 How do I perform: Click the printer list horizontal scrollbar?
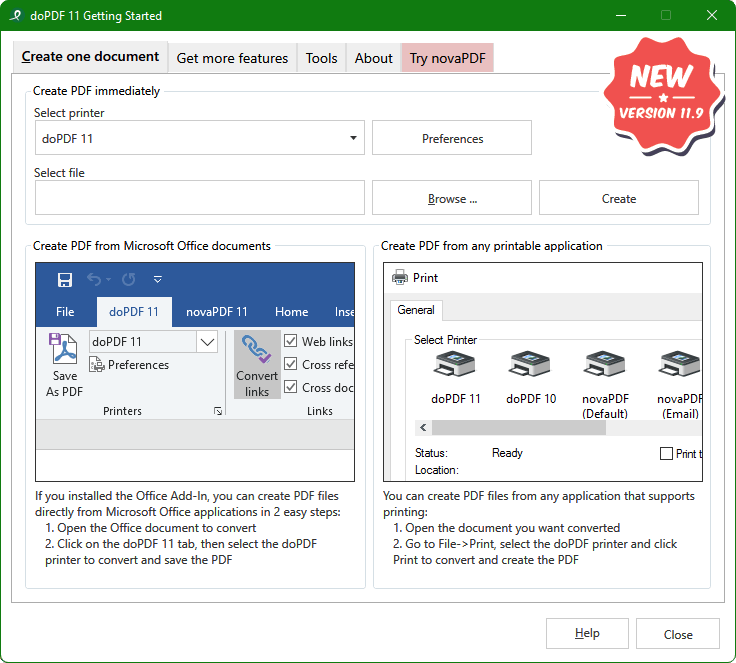click(518, 427)
